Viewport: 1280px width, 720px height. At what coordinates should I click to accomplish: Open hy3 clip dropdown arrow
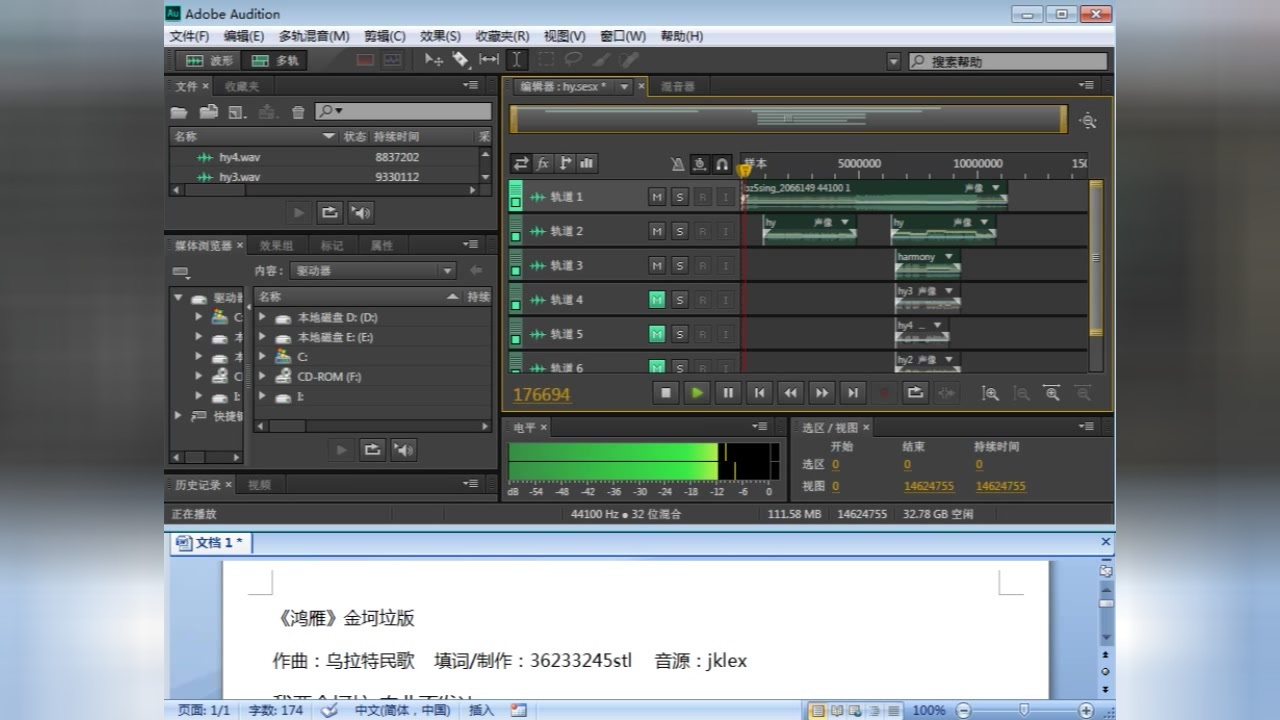click(x=948, y=291)
